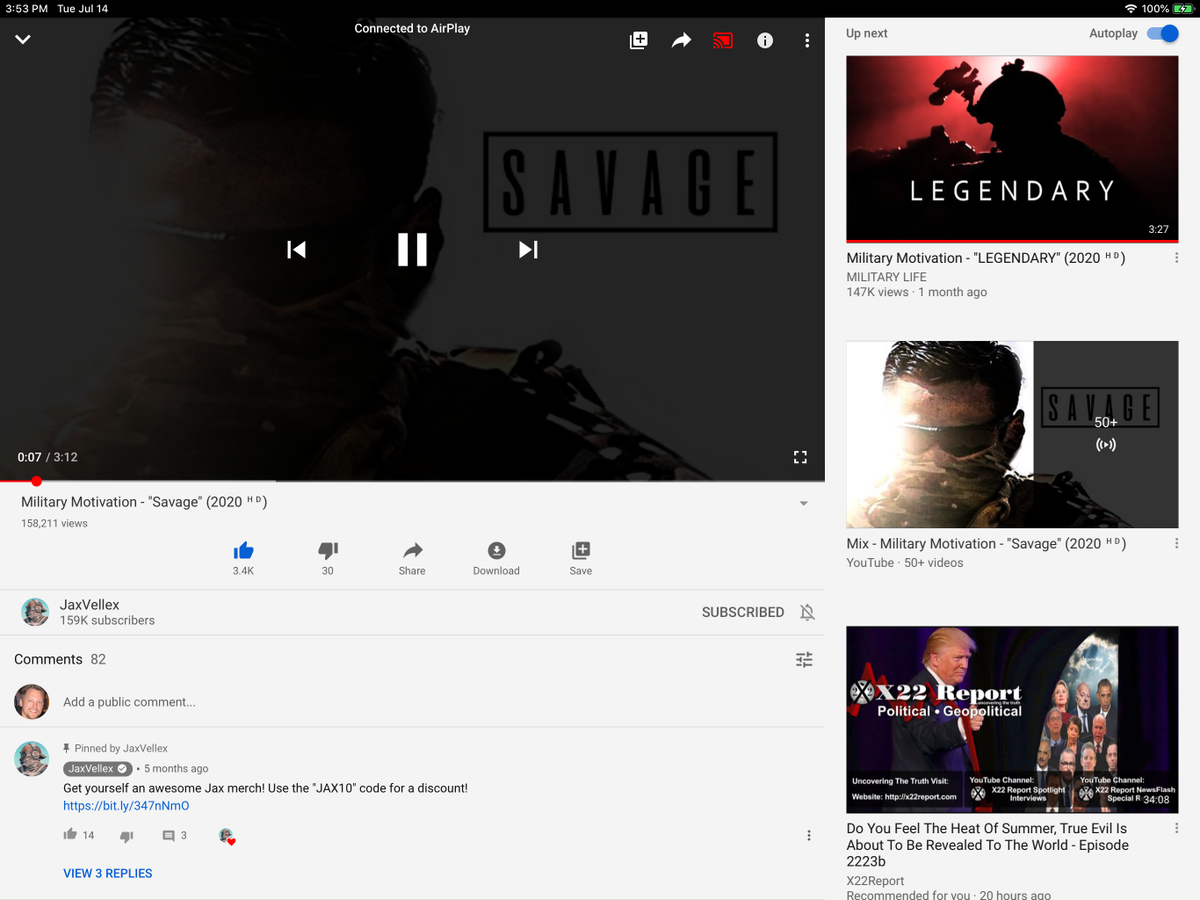
Task: Click the 159K subscribers text
Action: point(107,620)
